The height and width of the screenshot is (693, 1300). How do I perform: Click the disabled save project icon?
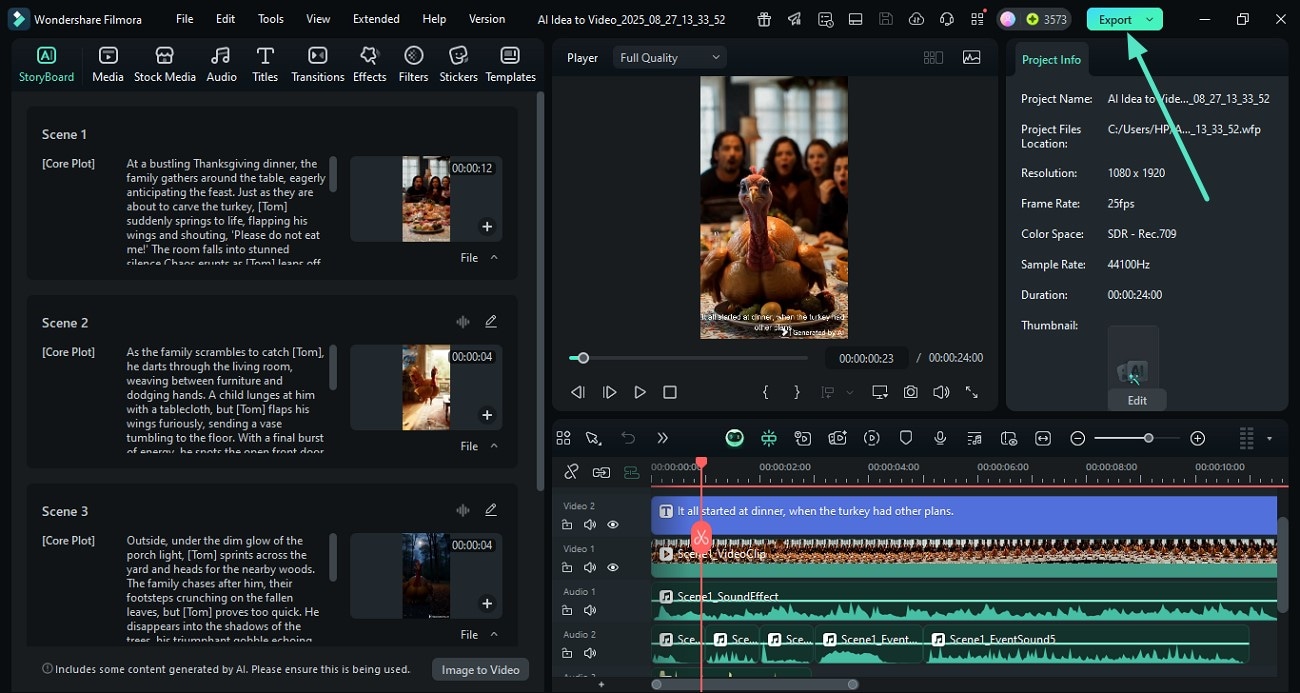(x=886, y=19)
